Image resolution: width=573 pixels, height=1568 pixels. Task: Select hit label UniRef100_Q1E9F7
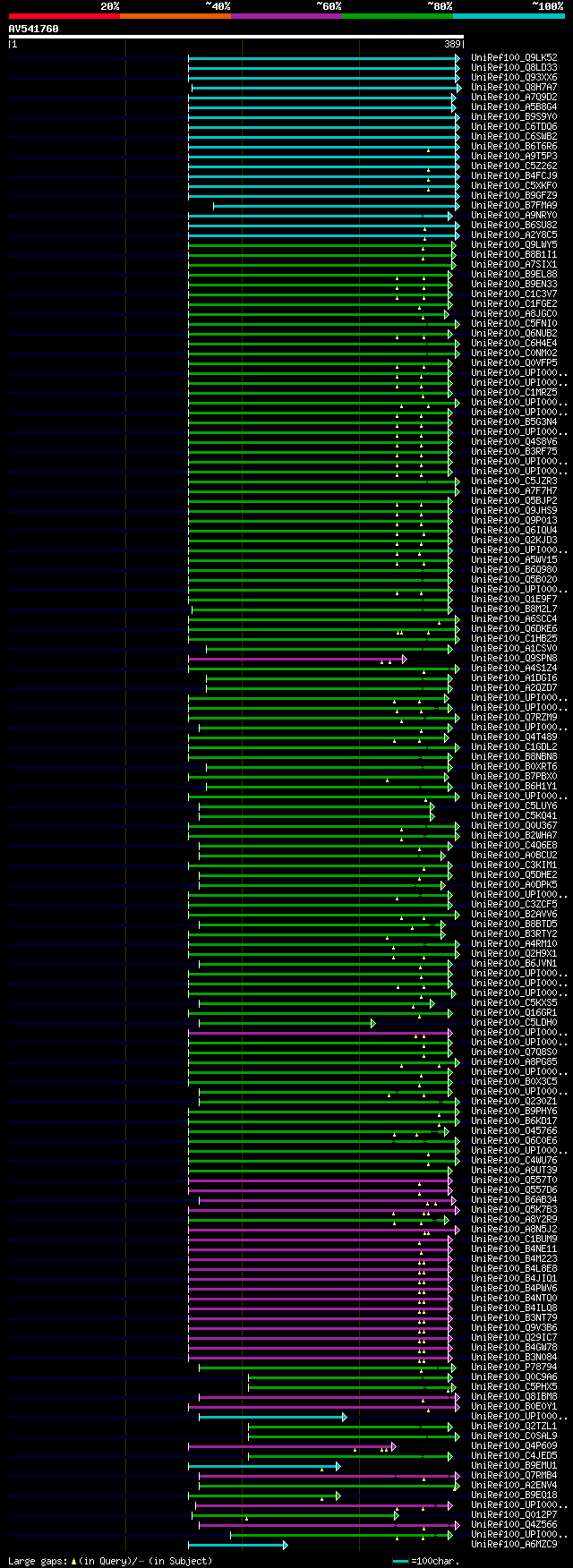pos(514,599)
